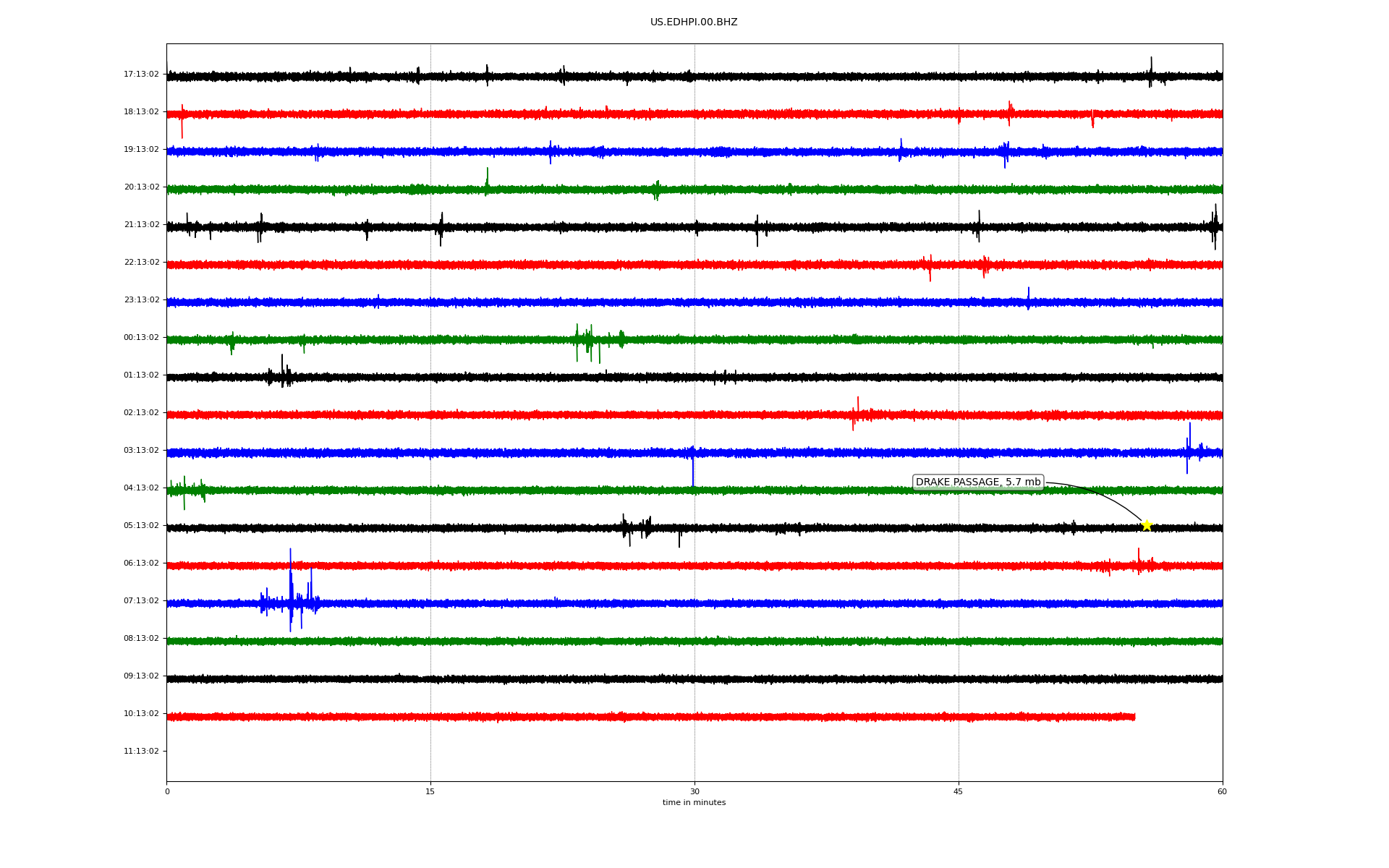This screenshot has height=868, width=1389.
Task: Click the green spike on 20:13:02 trace near 18 minutes
Action: [487, 181]
